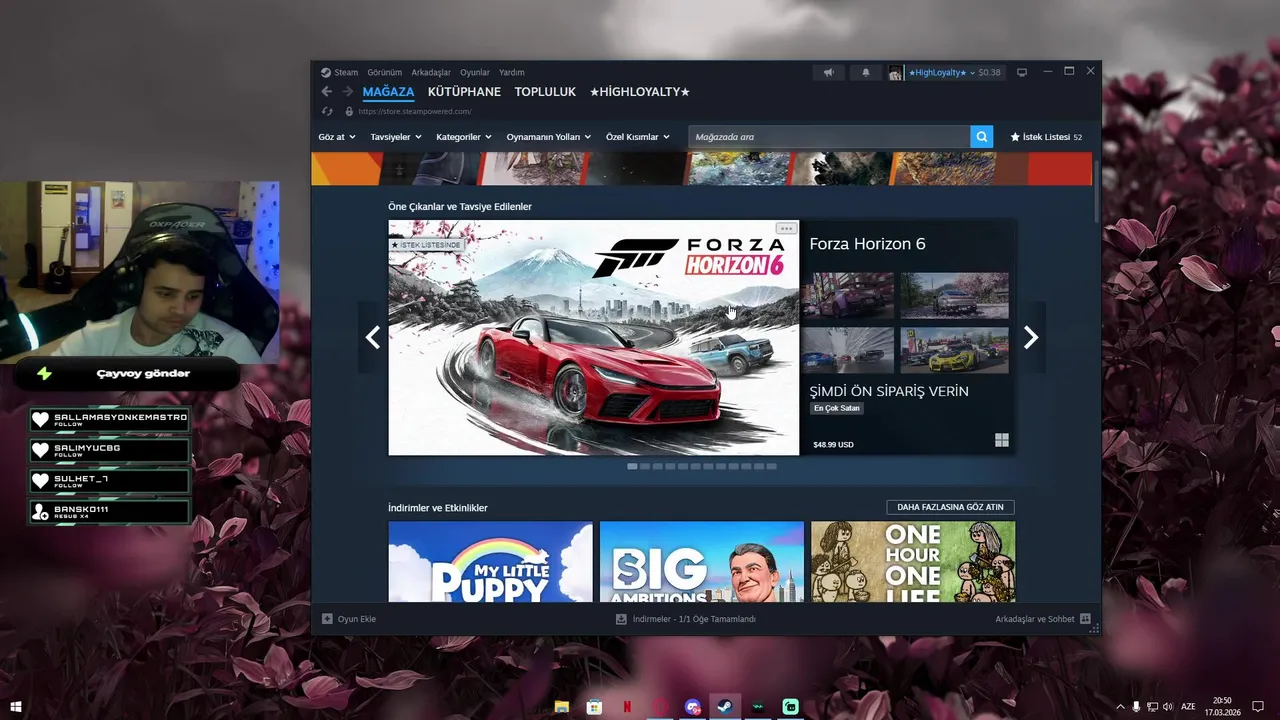This screenshot has height=720, width=1280.
Task: Click the HighLoyalty profile avatar
Action: (x=896, y=72)
